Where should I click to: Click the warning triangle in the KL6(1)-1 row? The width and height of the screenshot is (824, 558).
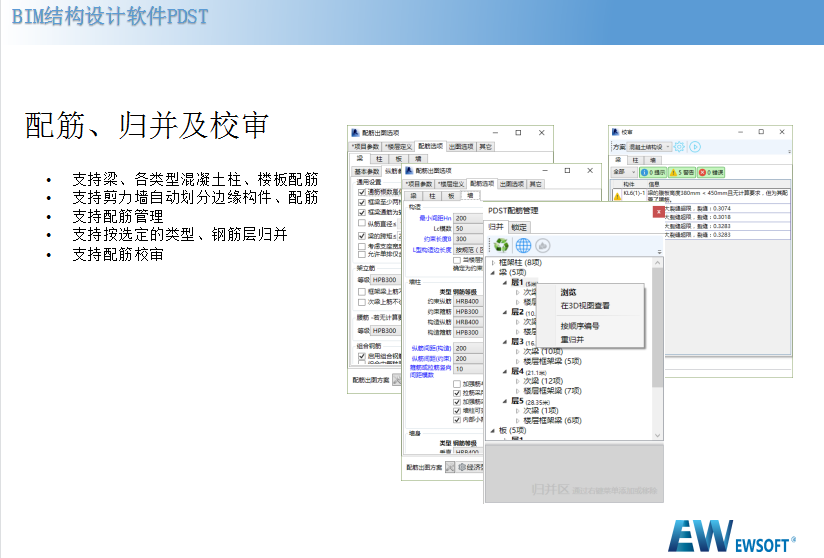tap(617, 197)
